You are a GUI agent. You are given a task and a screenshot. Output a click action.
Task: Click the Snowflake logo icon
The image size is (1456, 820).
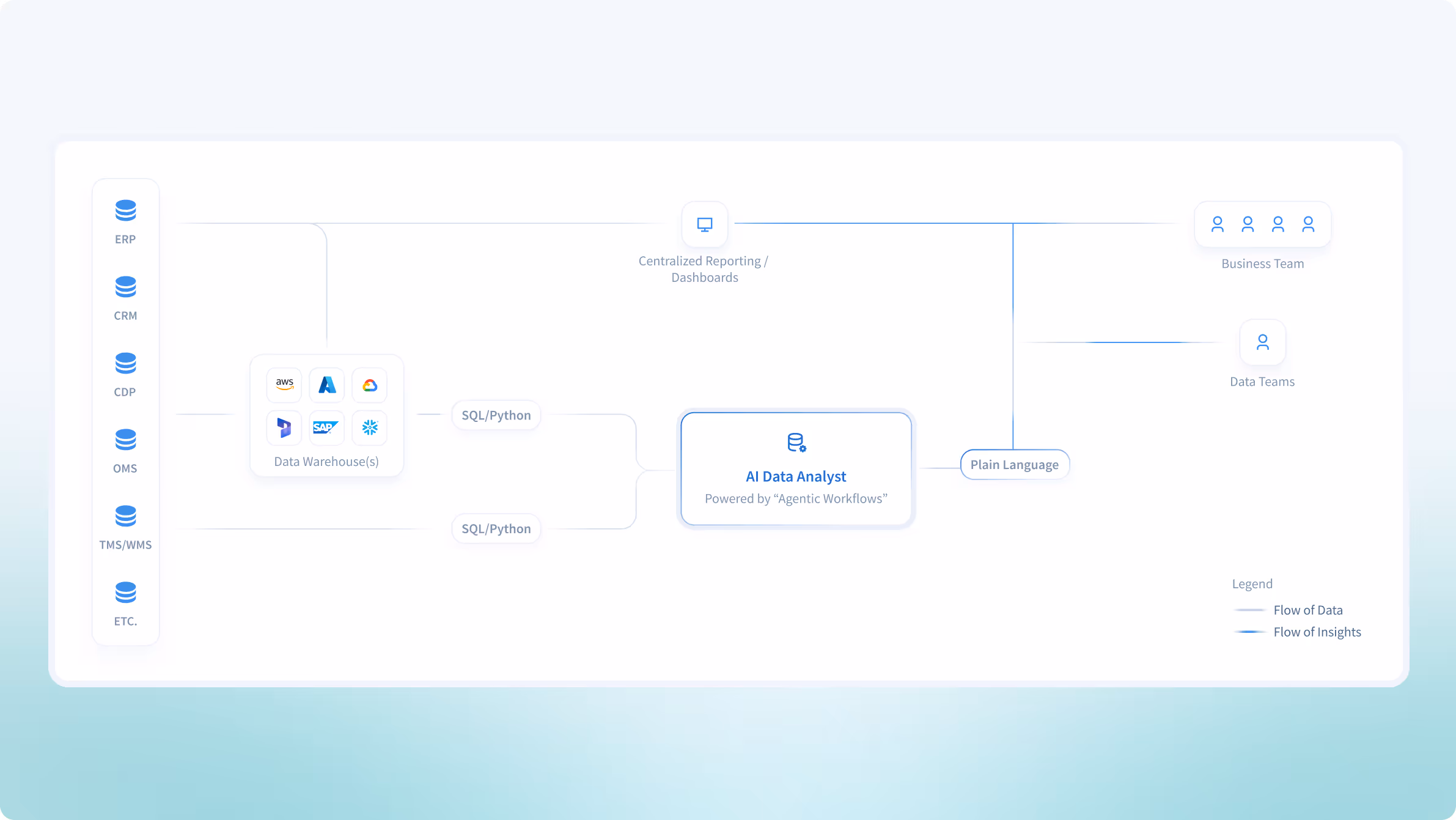(x=370, y=427)
